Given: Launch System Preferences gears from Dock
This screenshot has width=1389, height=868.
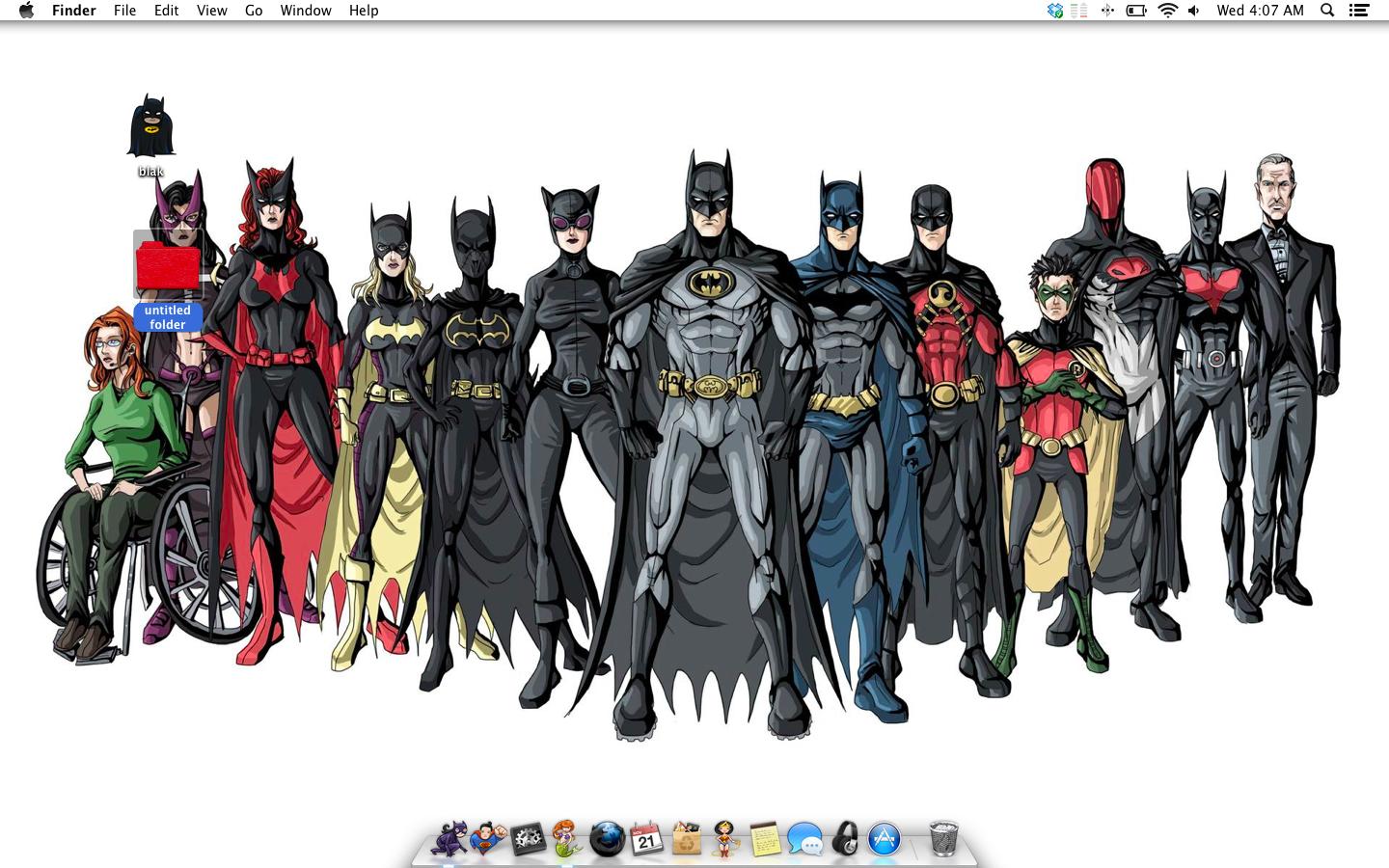Looking at the screenshot, I should coord(528,839).
